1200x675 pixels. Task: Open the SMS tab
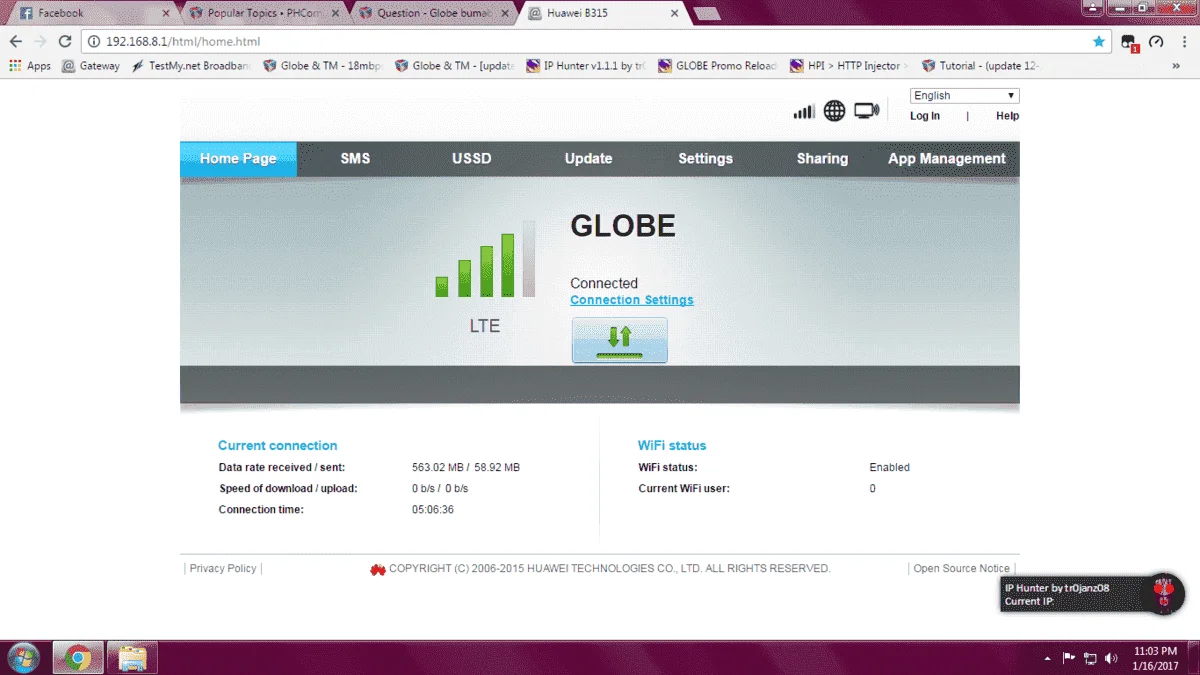coord(355,158)
